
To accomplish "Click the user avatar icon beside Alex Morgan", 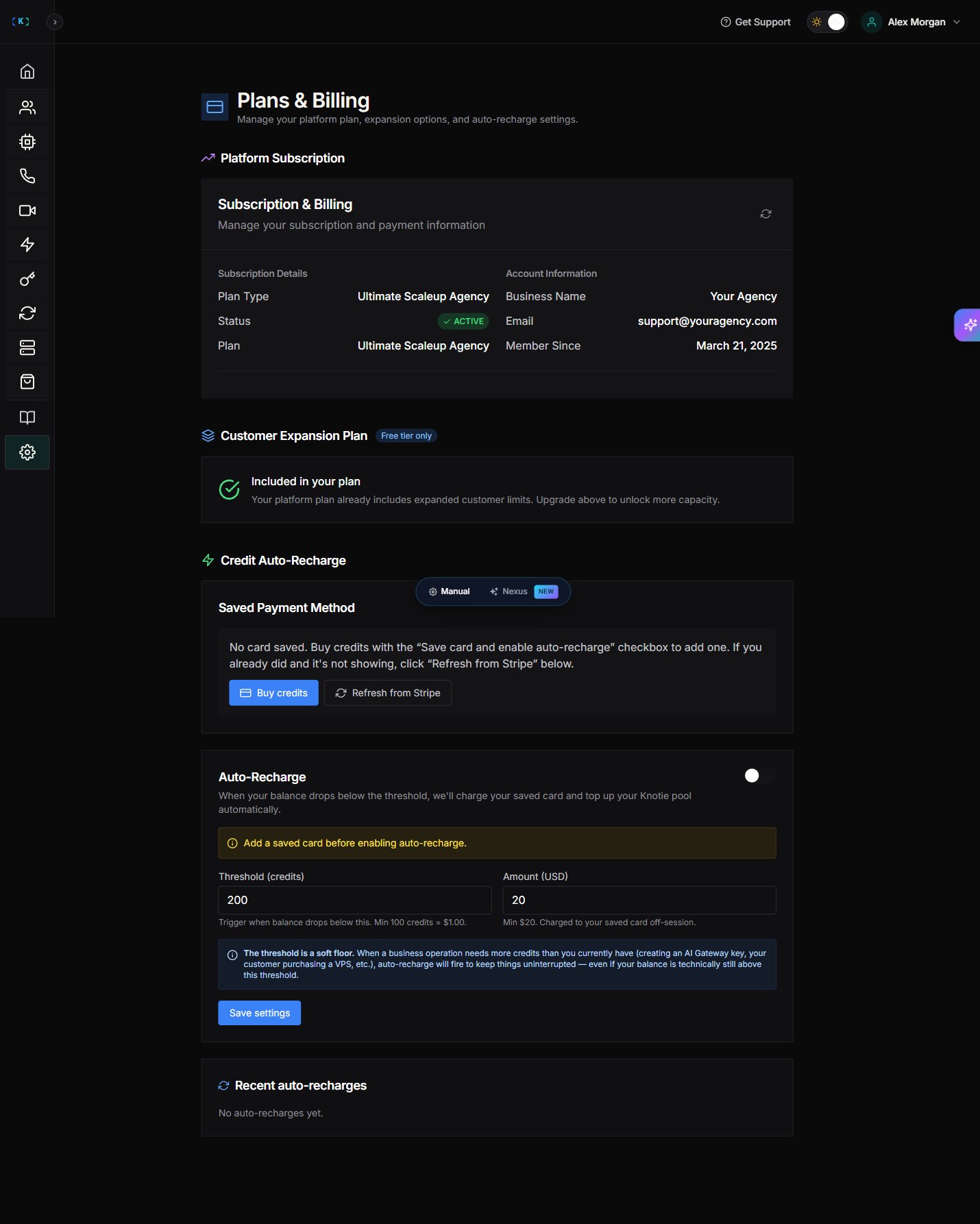I will pos(872,22).
